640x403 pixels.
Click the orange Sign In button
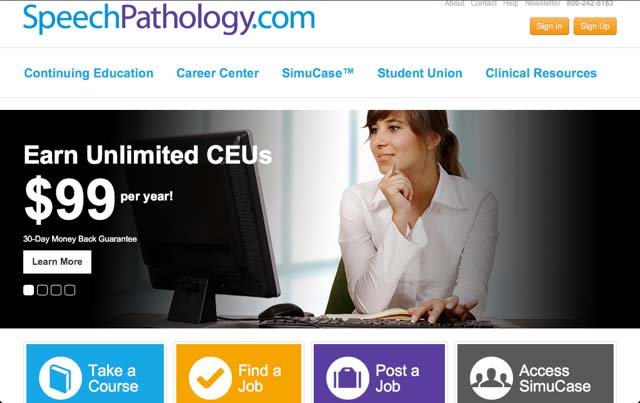pos(549,26)
